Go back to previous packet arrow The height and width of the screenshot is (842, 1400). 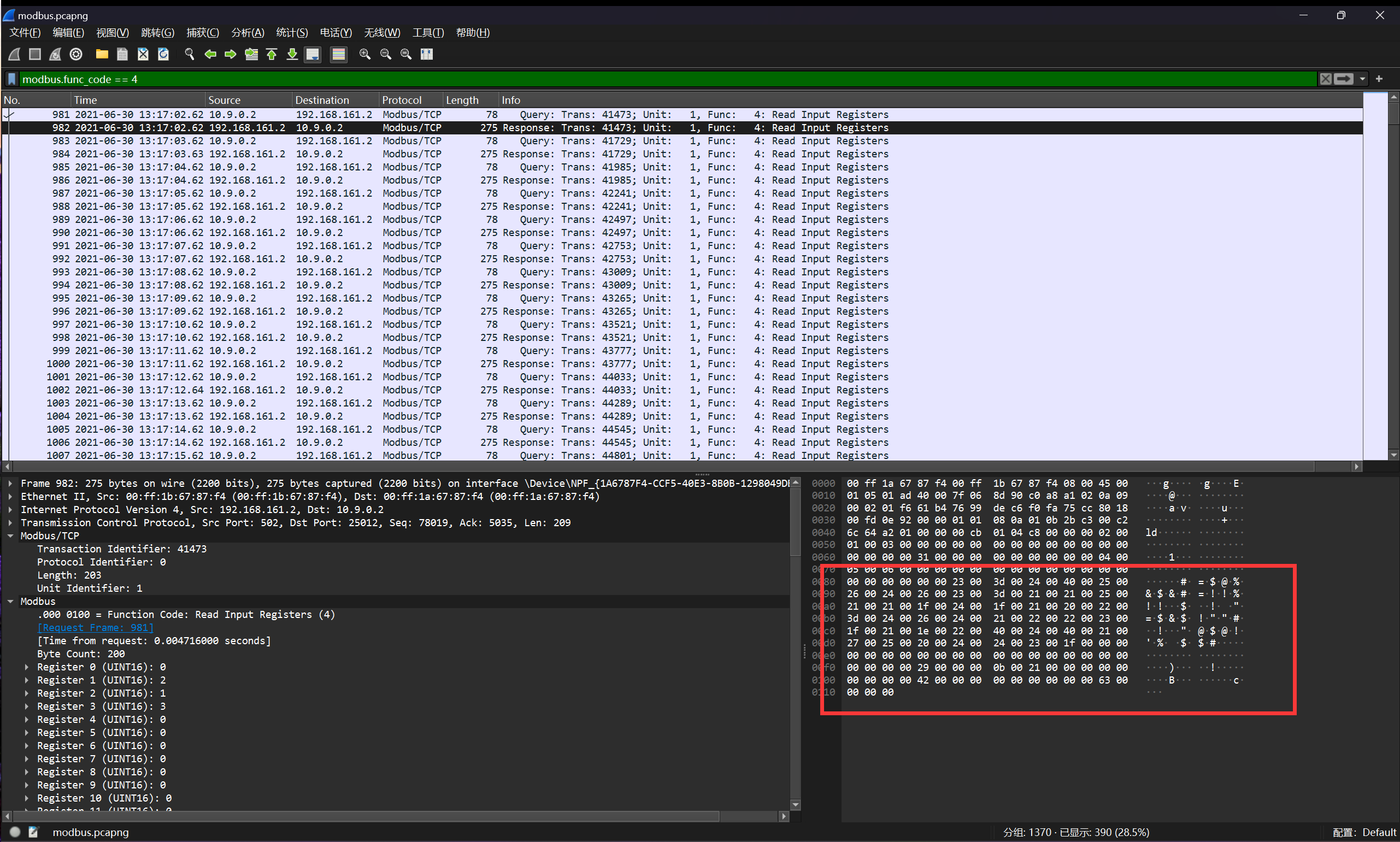(x=210, y=55)
